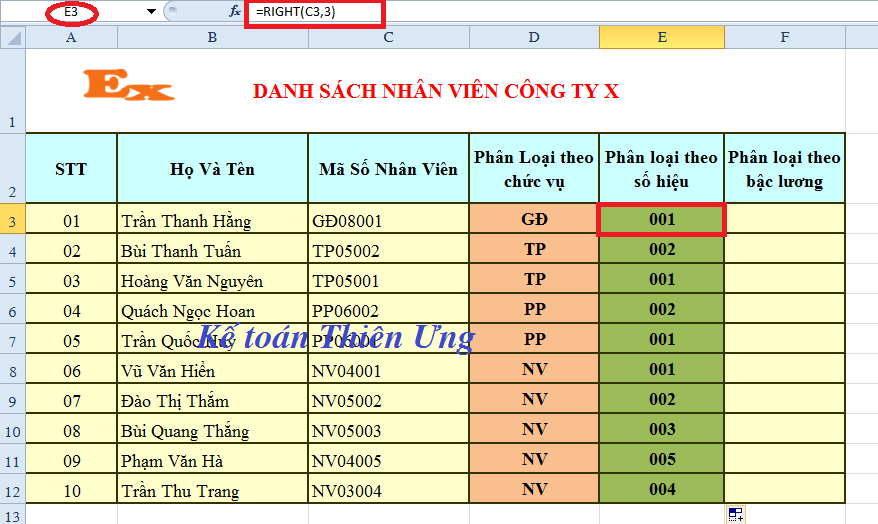Select column A header
This screenshot has height=524, width=878.
pyautogui.click(x=71, y=38)
